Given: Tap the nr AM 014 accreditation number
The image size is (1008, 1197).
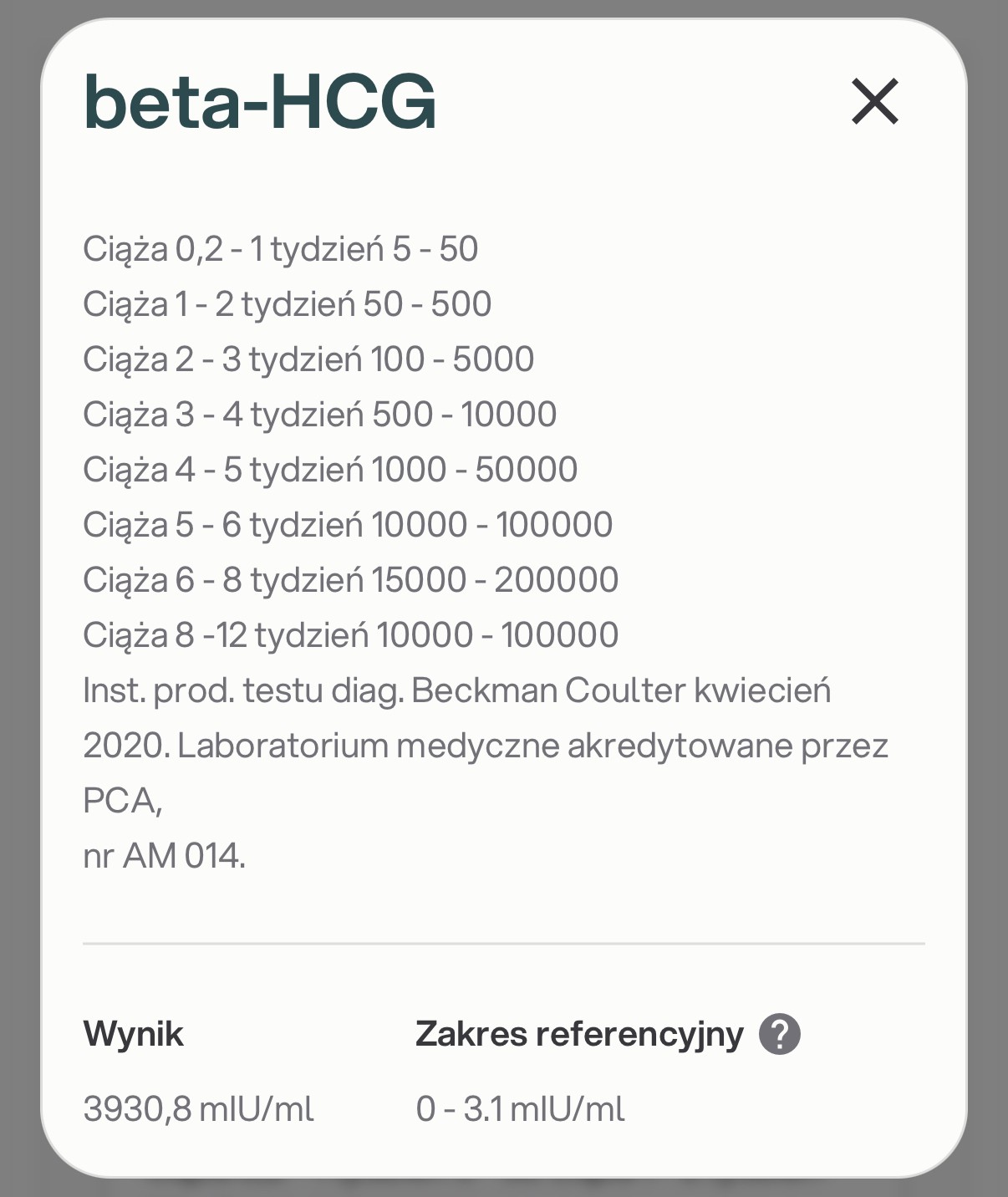Looking at the screenshot, I should 164,856.
